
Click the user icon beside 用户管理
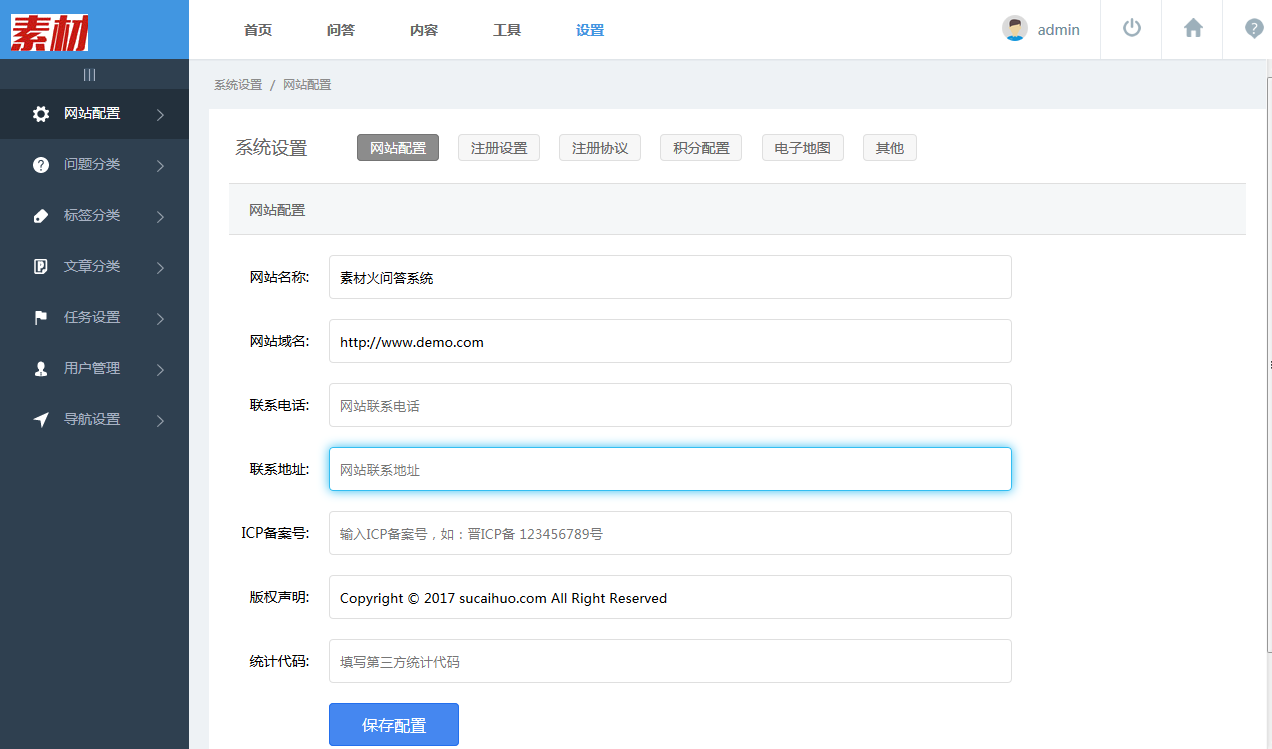pos(41,369)
